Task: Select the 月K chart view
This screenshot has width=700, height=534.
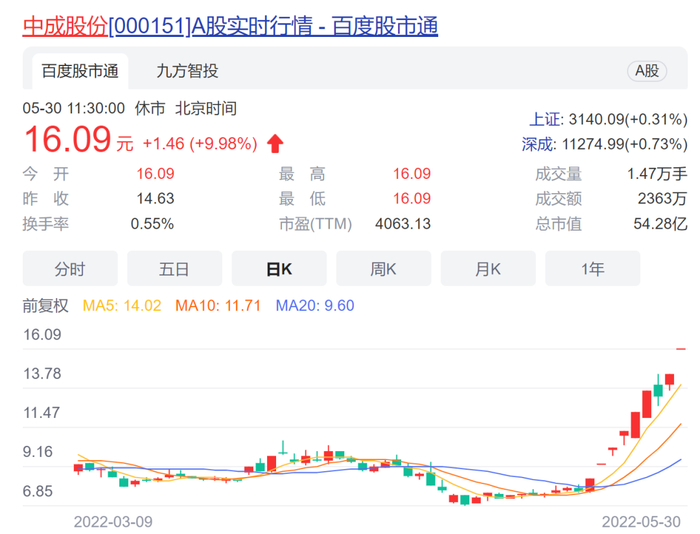Action: tap(488, 268)
